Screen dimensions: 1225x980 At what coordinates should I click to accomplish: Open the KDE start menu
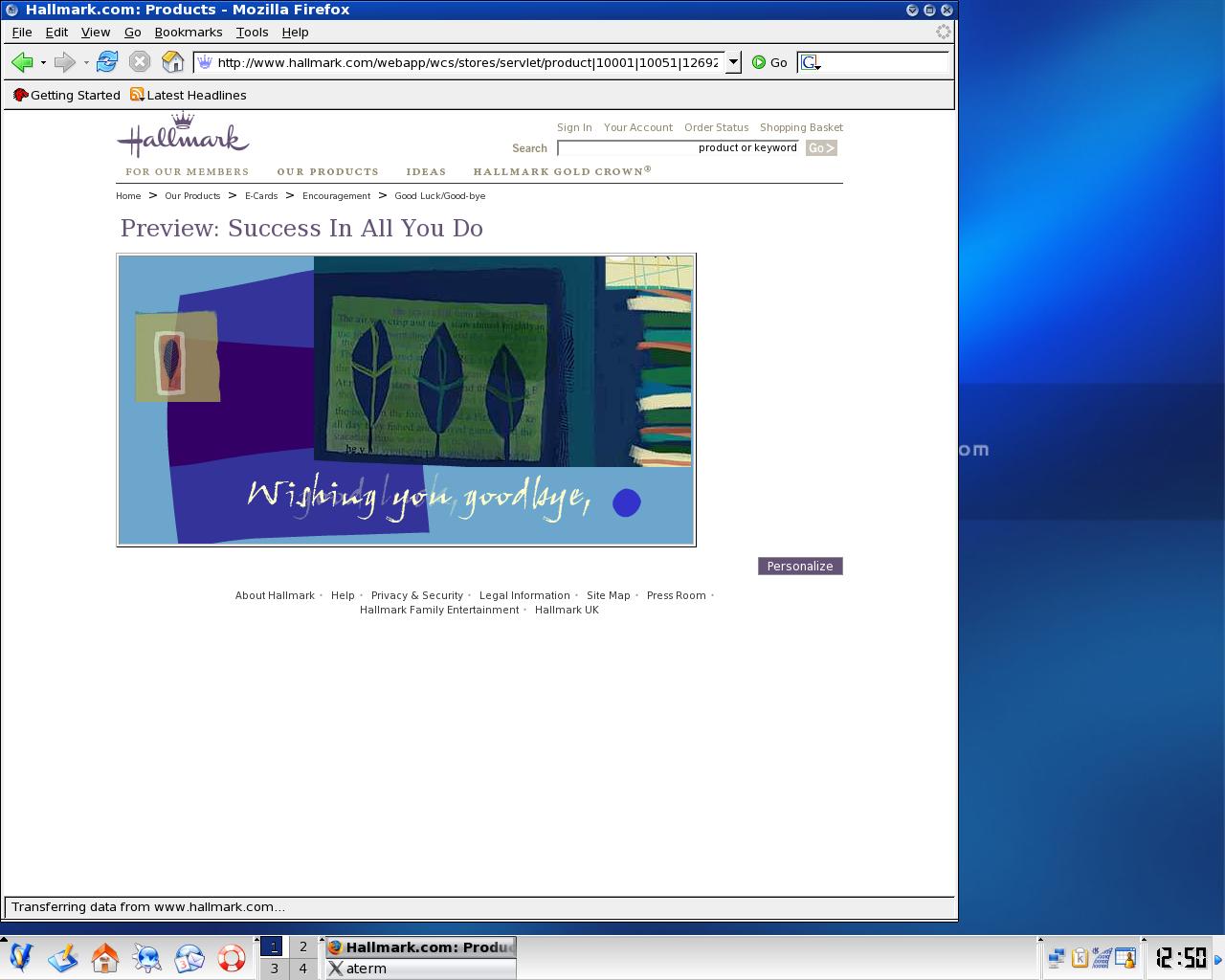click(21, 957)
